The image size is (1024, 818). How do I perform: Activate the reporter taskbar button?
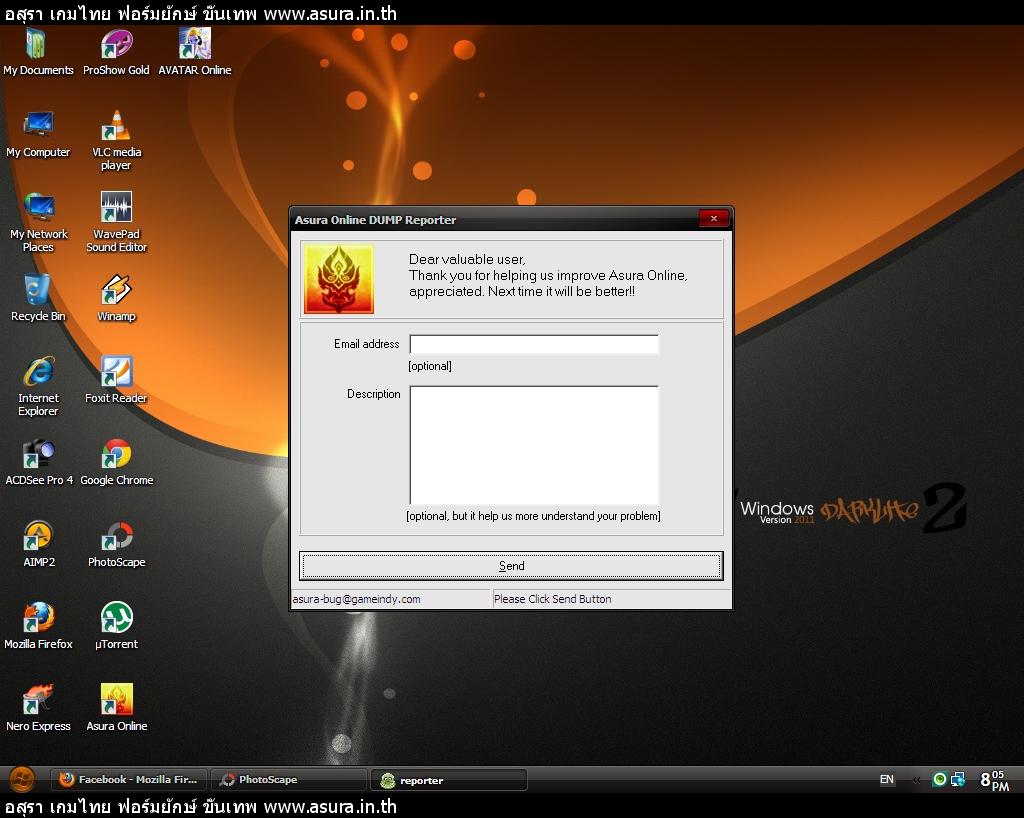[x=449, y=779]
